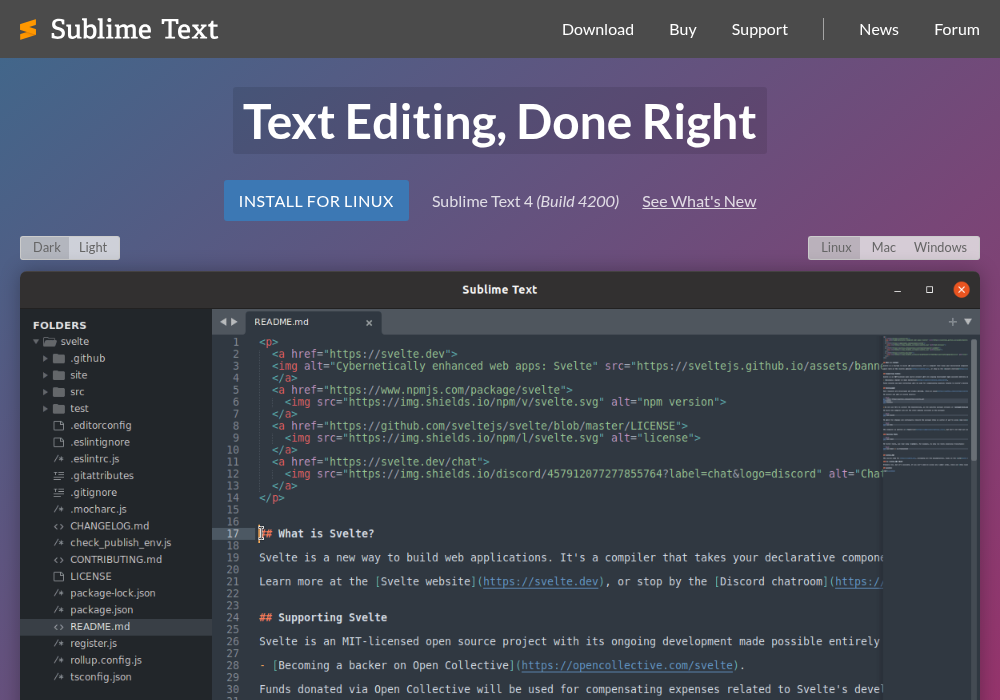Go to previous tab with left arrow

223,322
